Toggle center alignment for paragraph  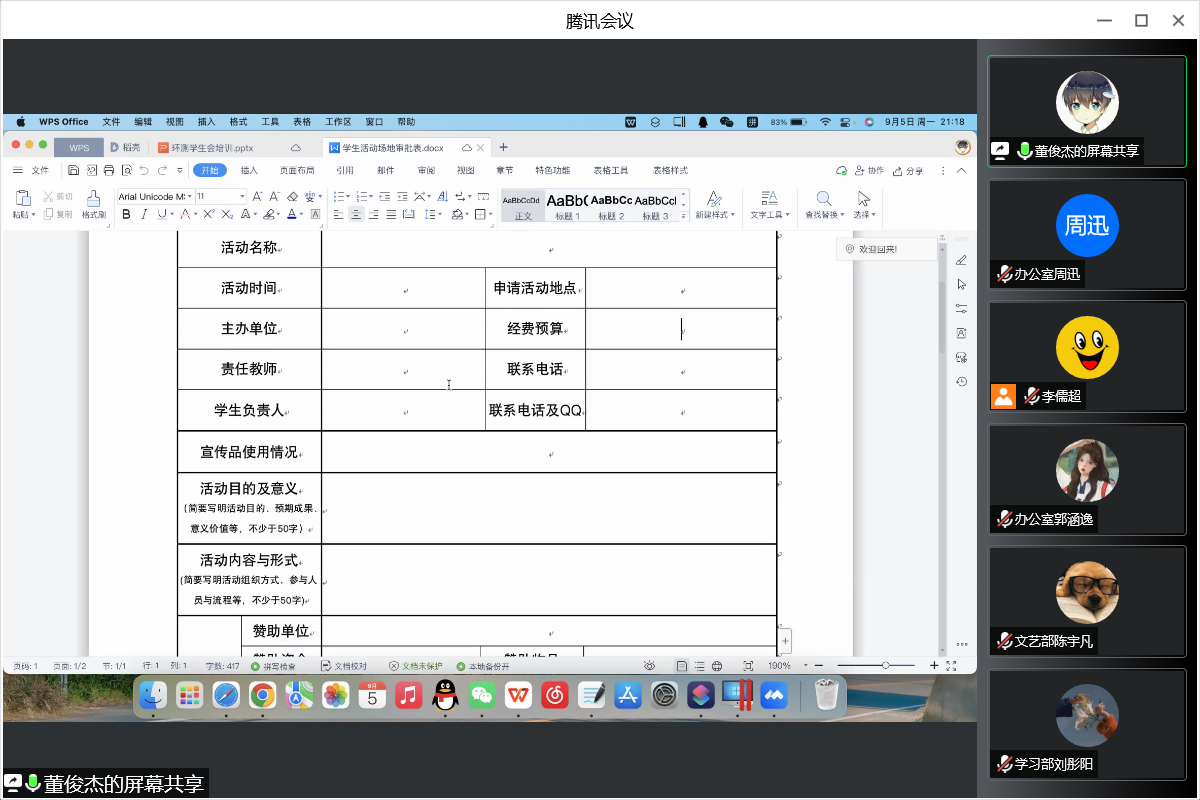tap(356, 214)
